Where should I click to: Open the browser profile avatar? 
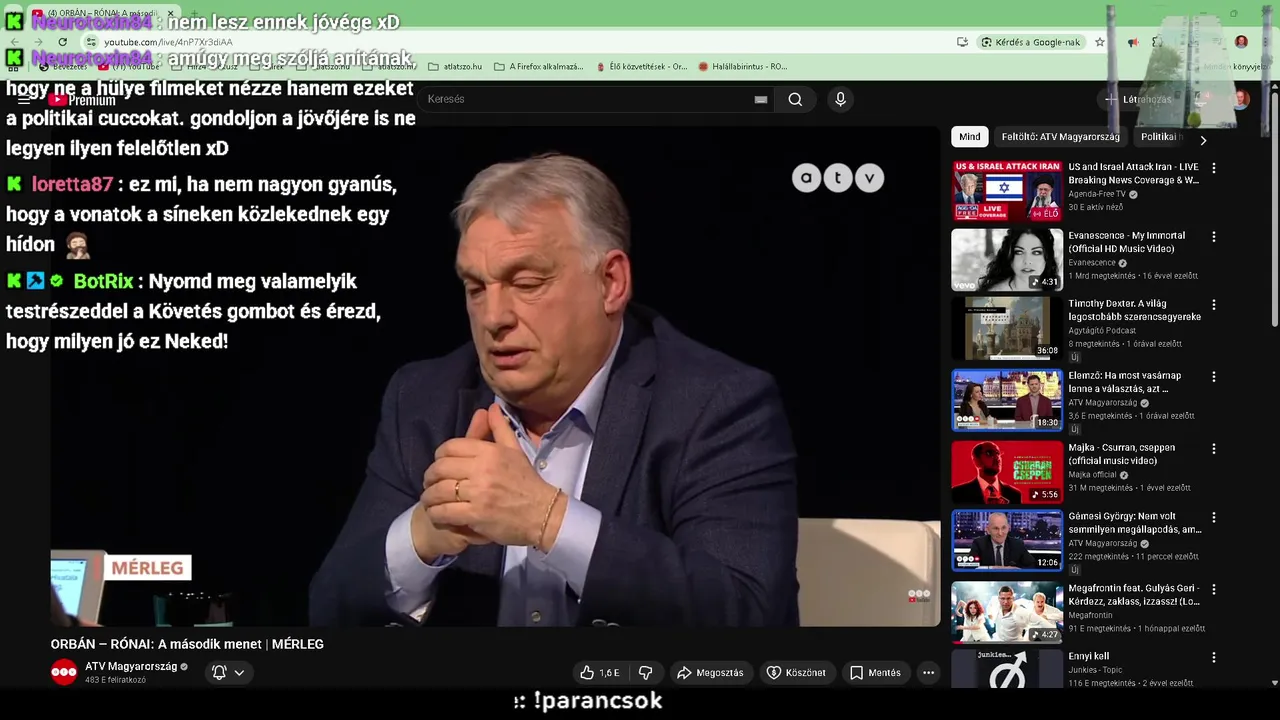pyautogui.click(x=1241, y=42)
